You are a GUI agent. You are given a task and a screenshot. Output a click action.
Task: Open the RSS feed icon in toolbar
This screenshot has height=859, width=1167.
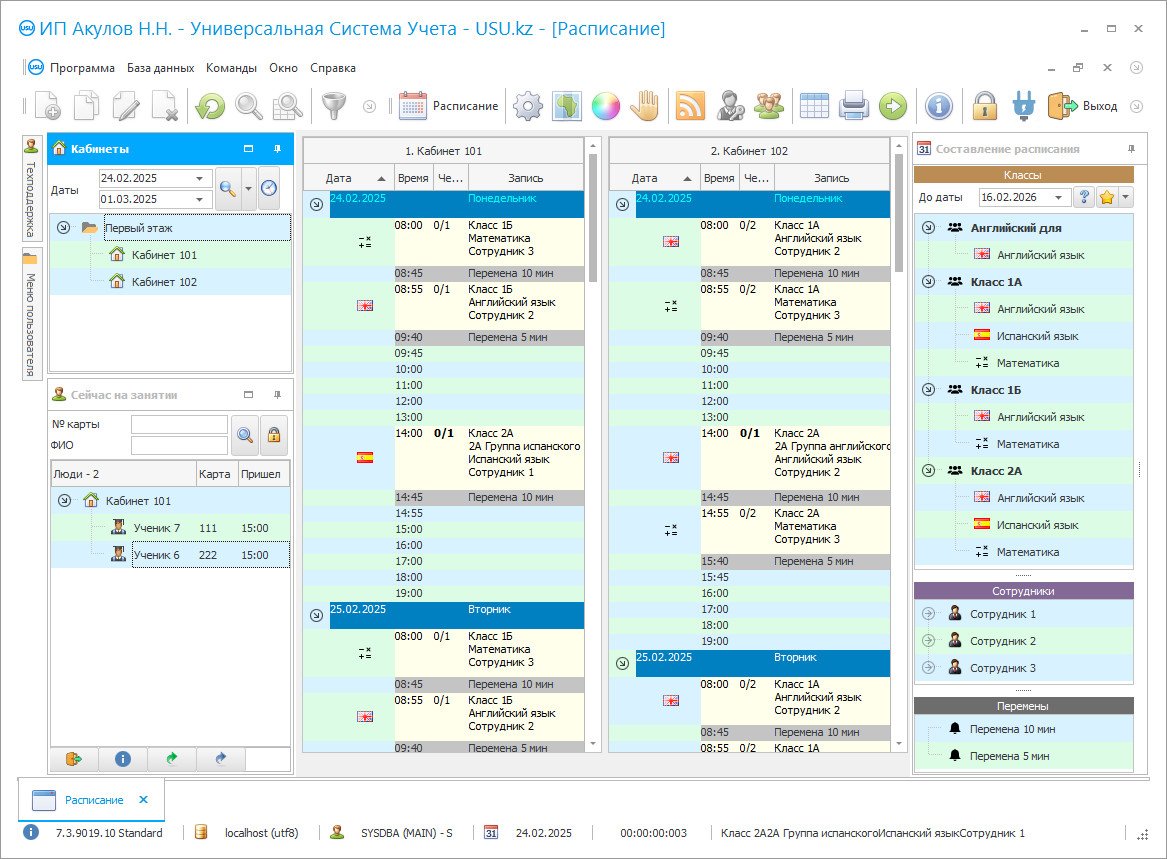tap(690, 106)
